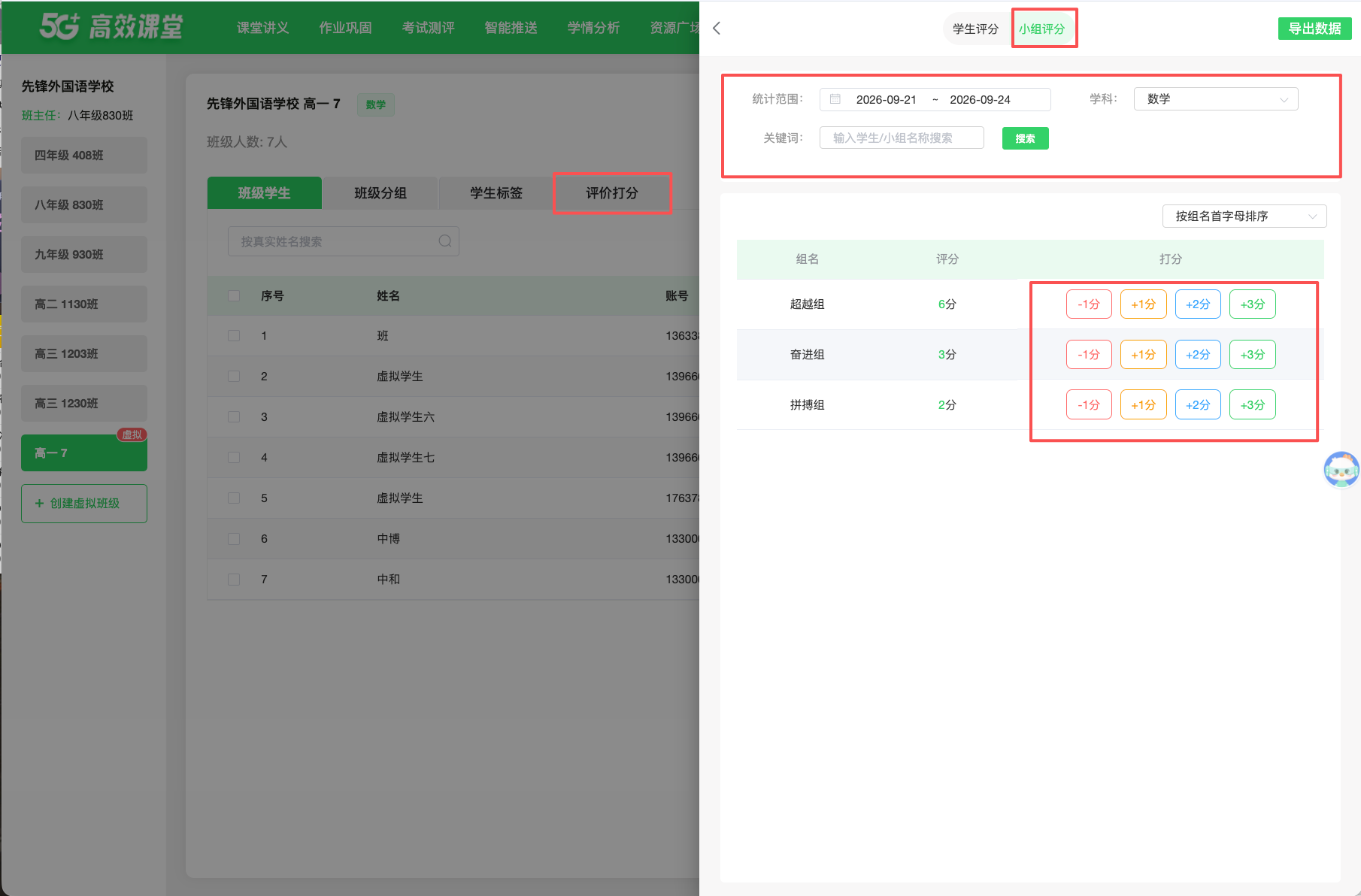Open the 学生标签 tab
Viewport: 1361px width, 896px height.
496,193
